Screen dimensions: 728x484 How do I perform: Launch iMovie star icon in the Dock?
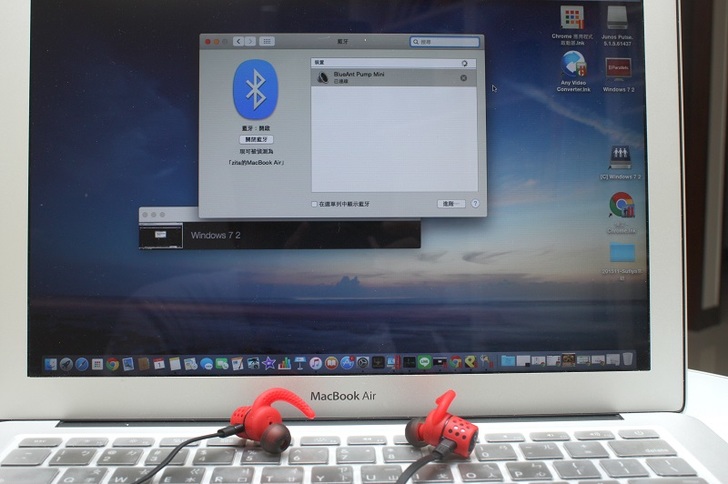click(269, 363)
